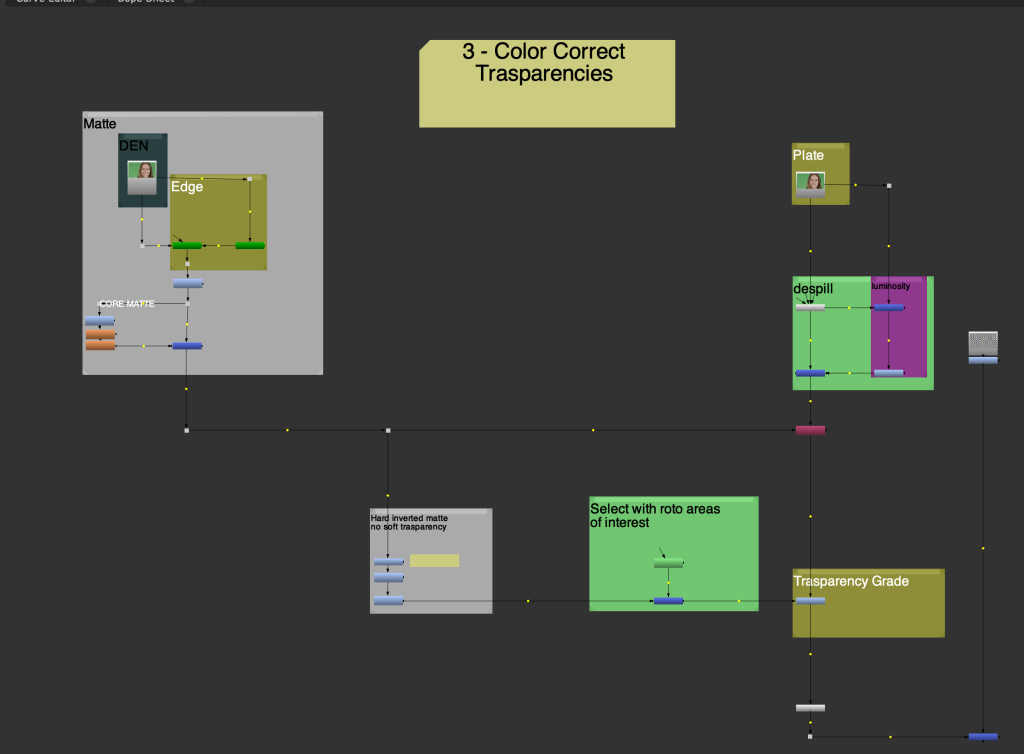The height and width of the screenshot is (754, 1024).
Task: Select the grey node below Trasparency Grade backdrop
Action: 810,708
